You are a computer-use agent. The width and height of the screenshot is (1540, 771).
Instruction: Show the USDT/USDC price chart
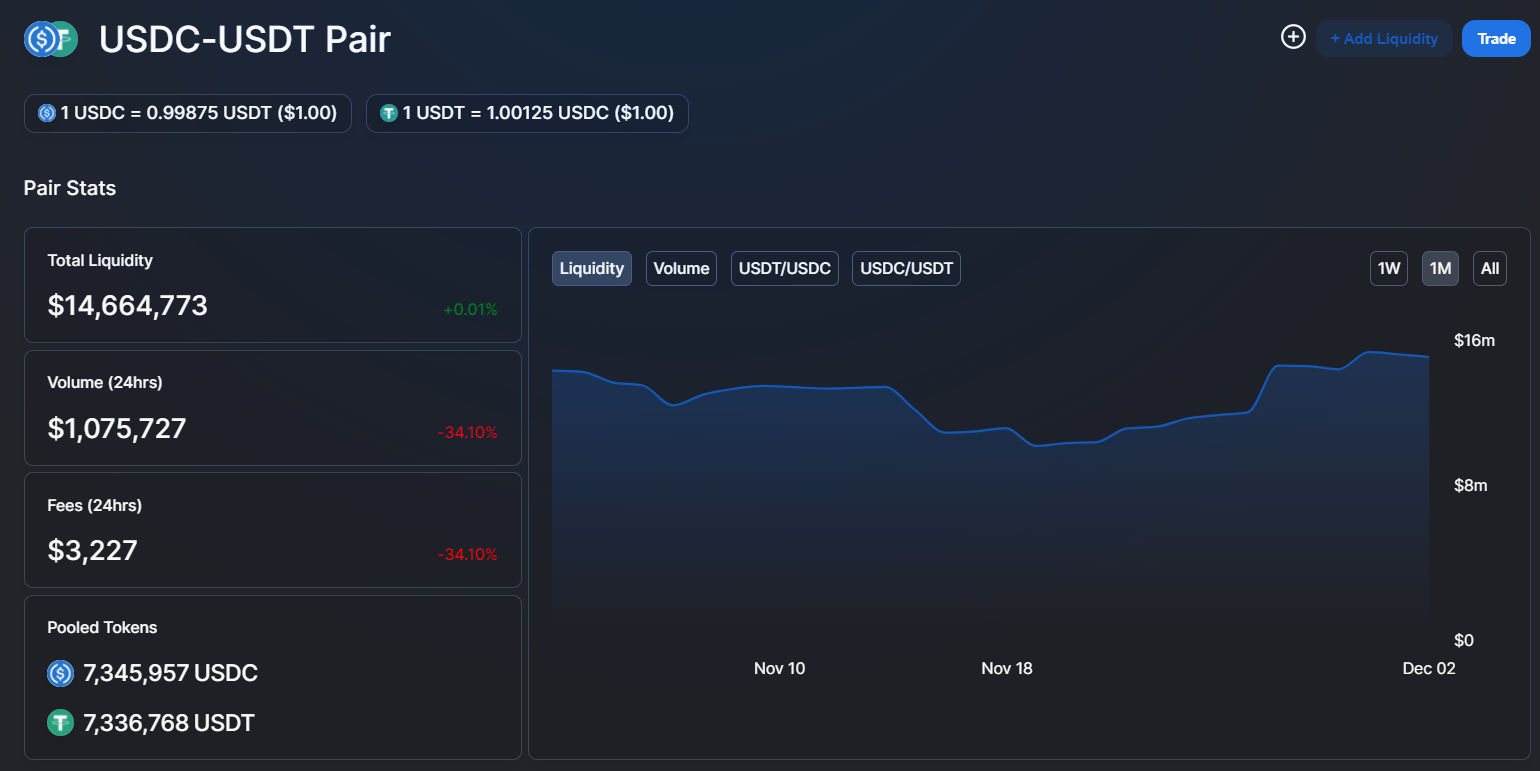785,268
